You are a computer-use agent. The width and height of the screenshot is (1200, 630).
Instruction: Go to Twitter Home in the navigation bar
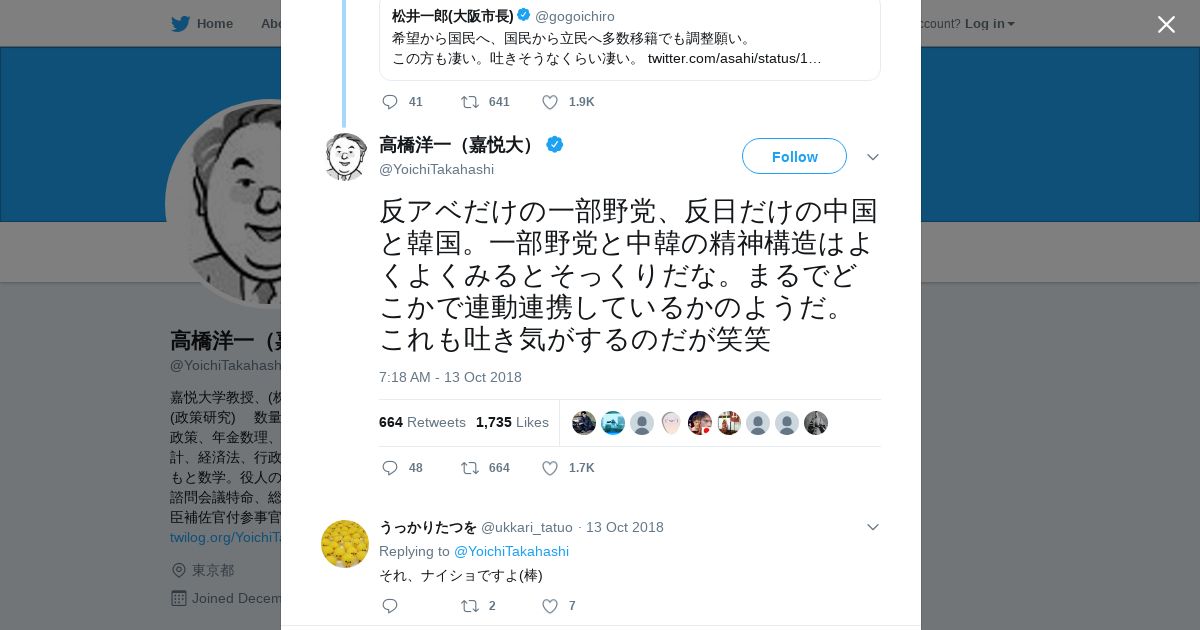[x=202, y=23]
